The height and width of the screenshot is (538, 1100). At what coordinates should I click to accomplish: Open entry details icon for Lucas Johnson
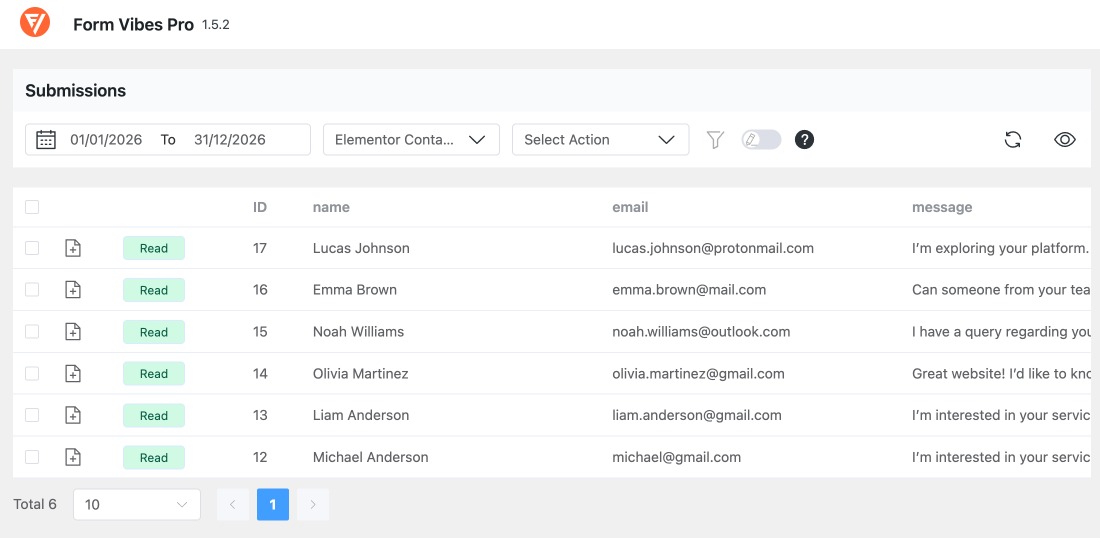73,248
